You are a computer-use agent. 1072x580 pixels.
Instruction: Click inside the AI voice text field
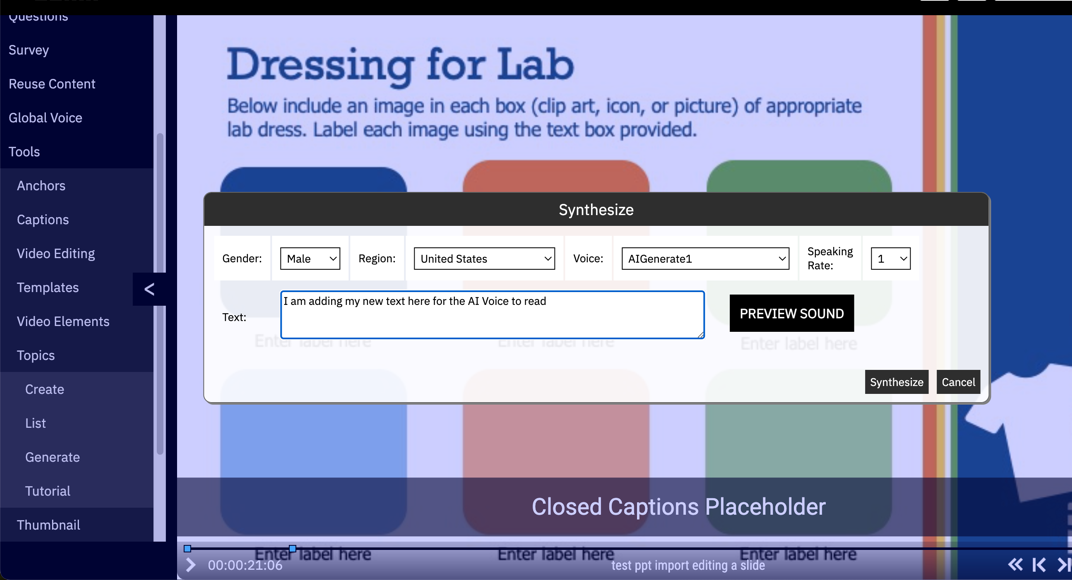pyautogui.click(x=492, y=314)
